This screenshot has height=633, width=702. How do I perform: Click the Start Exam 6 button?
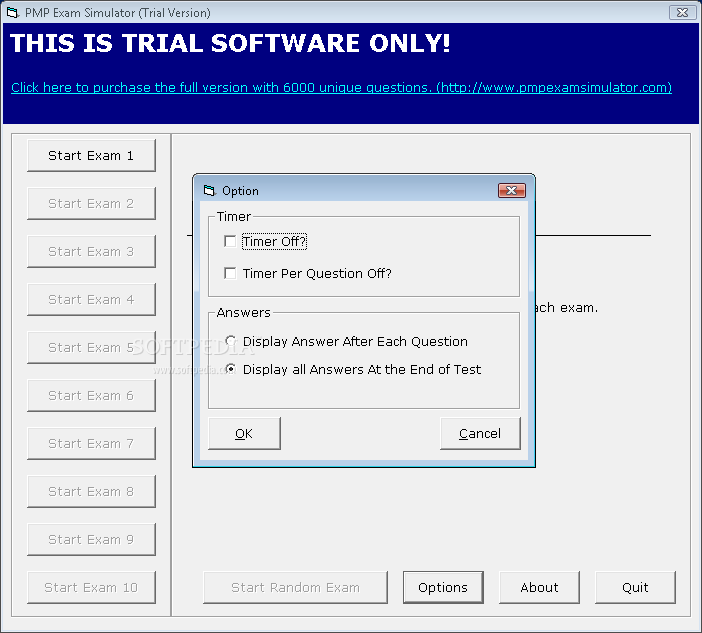91,395
